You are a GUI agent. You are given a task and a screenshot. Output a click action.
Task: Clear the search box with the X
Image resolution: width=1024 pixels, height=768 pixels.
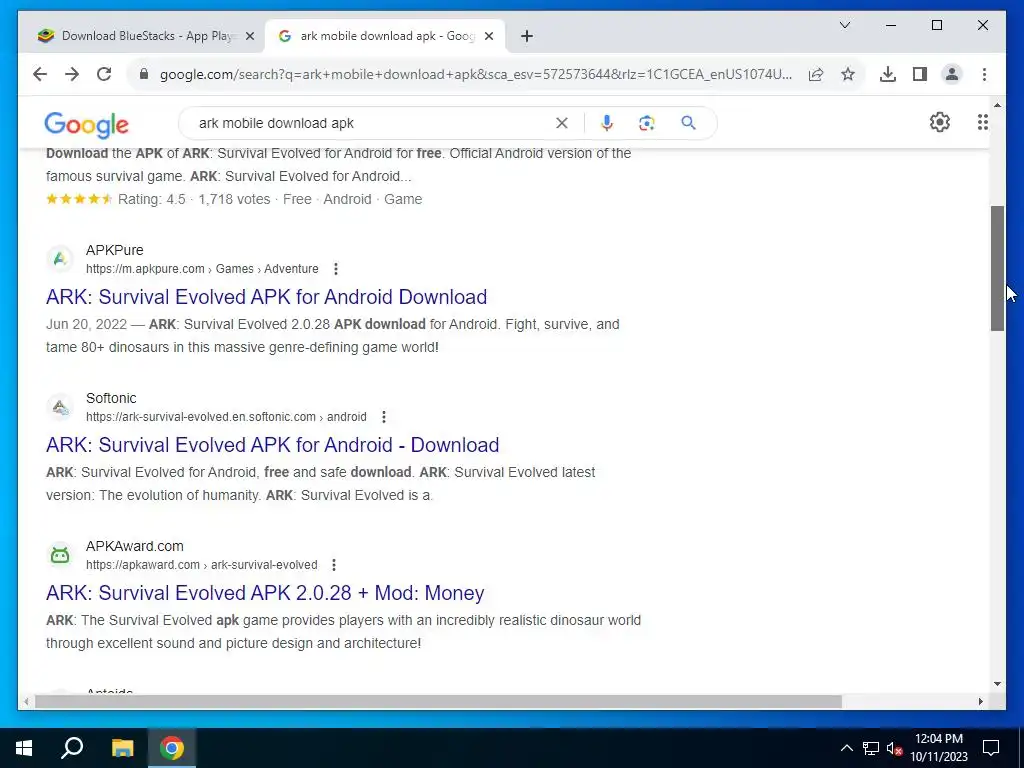click(562, 123)
